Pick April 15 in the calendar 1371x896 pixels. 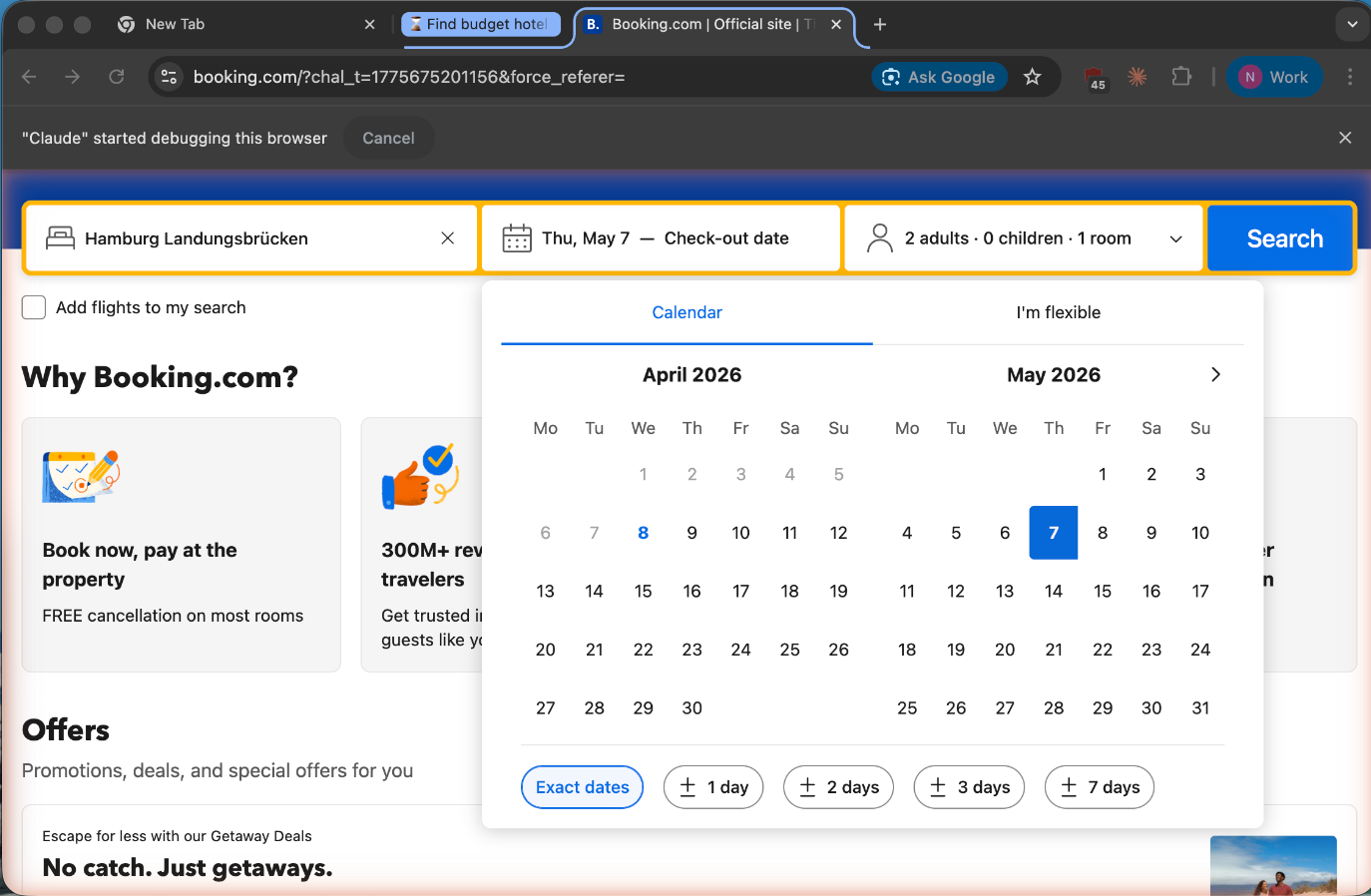[644, 591]
